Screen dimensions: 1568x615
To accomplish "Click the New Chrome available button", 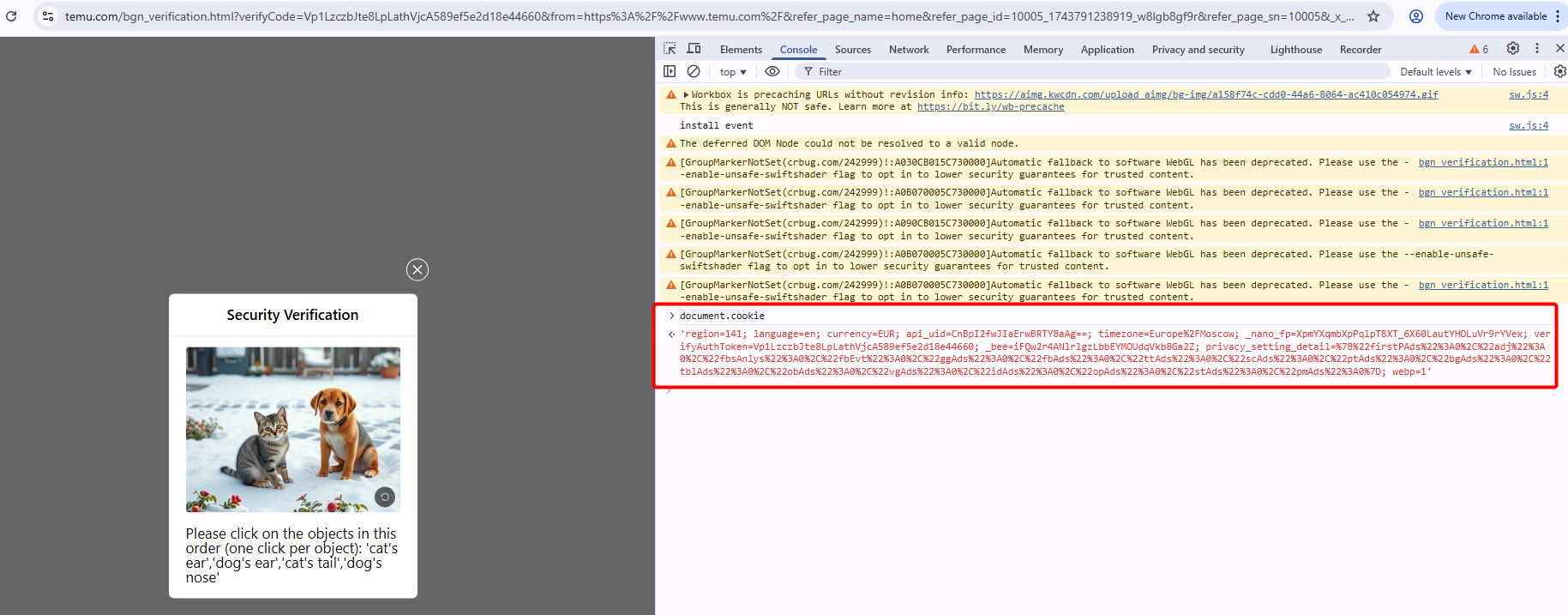I will pyautogui.click(x=1495, y=16).
